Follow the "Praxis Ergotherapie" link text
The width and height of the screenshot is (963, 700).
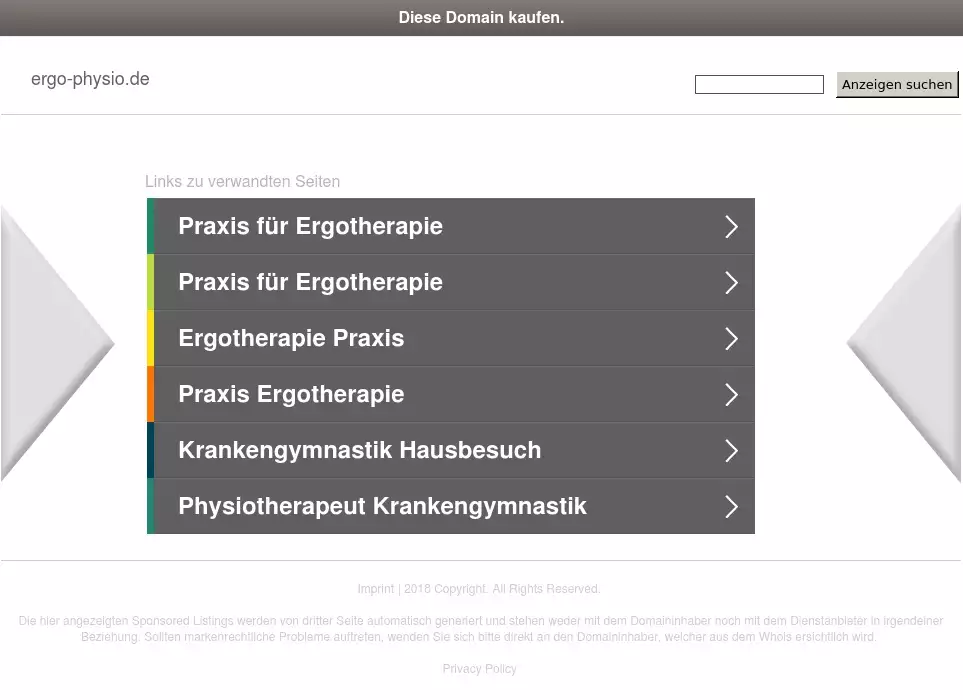pyautogui.click(x=291, y=395)
